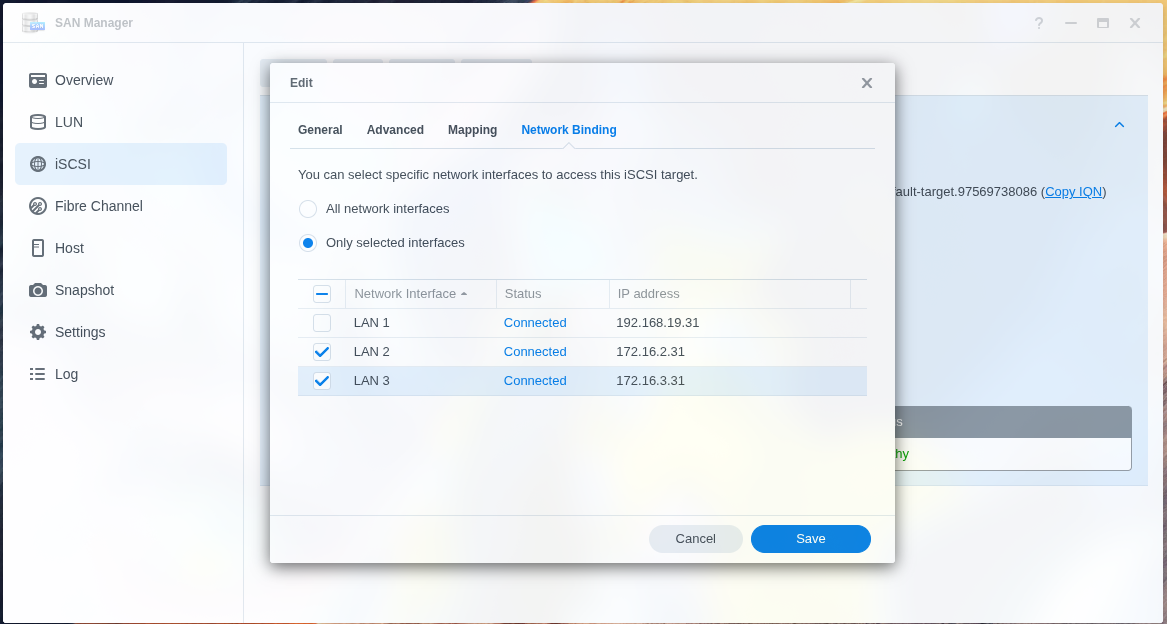Collapse the iSCSI target panel chevron

(1119, 125)
